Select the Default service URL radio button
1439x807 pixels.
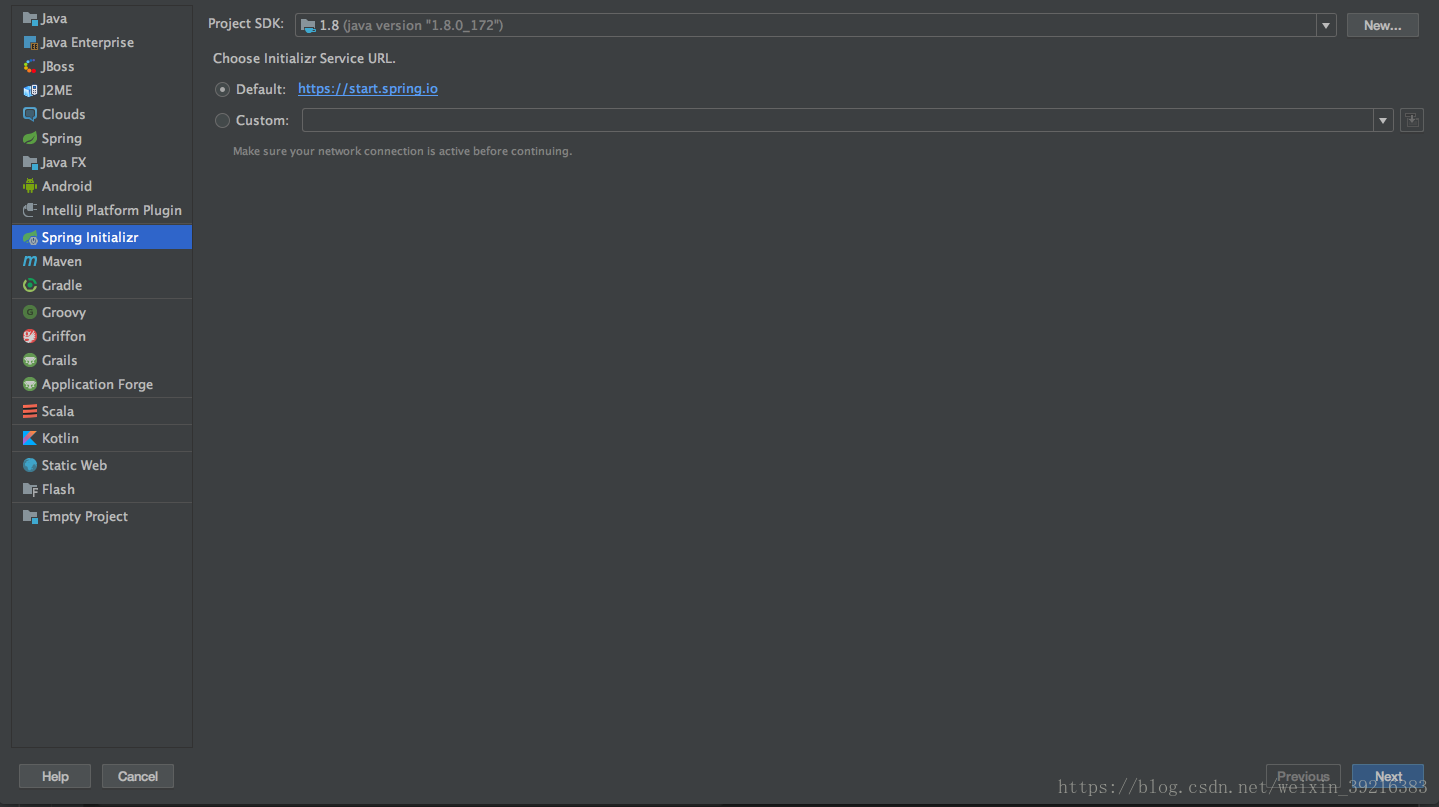222,89
